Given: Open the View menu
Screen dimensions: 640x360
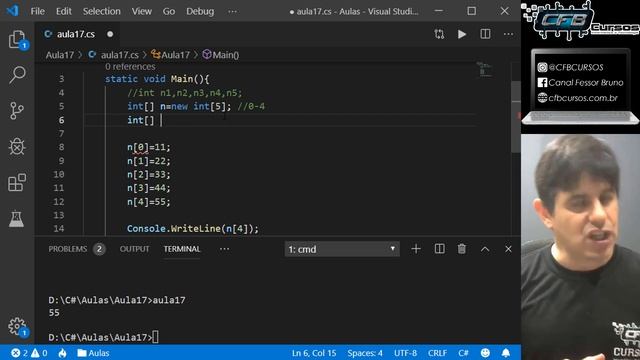Looking at the screenshot, I should point(142,11).
